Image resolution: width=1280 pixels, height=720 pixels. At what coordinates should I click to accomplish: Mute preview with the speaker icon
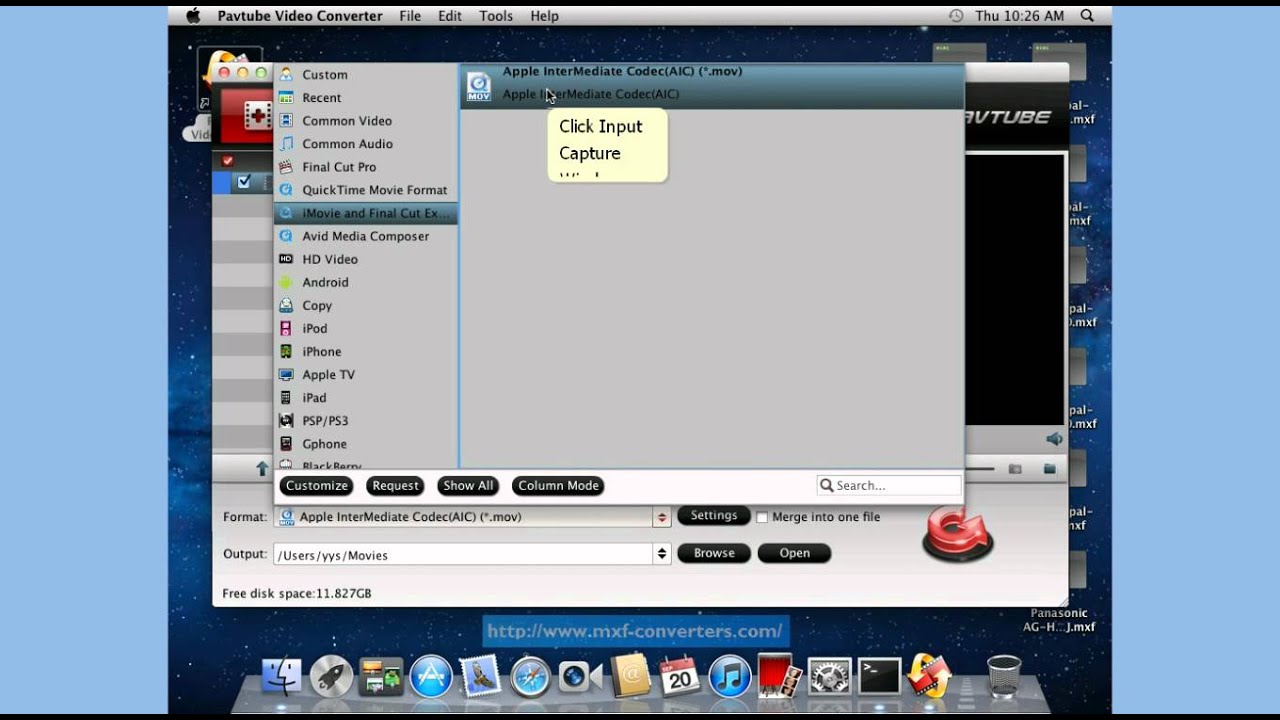(1054, 439)
